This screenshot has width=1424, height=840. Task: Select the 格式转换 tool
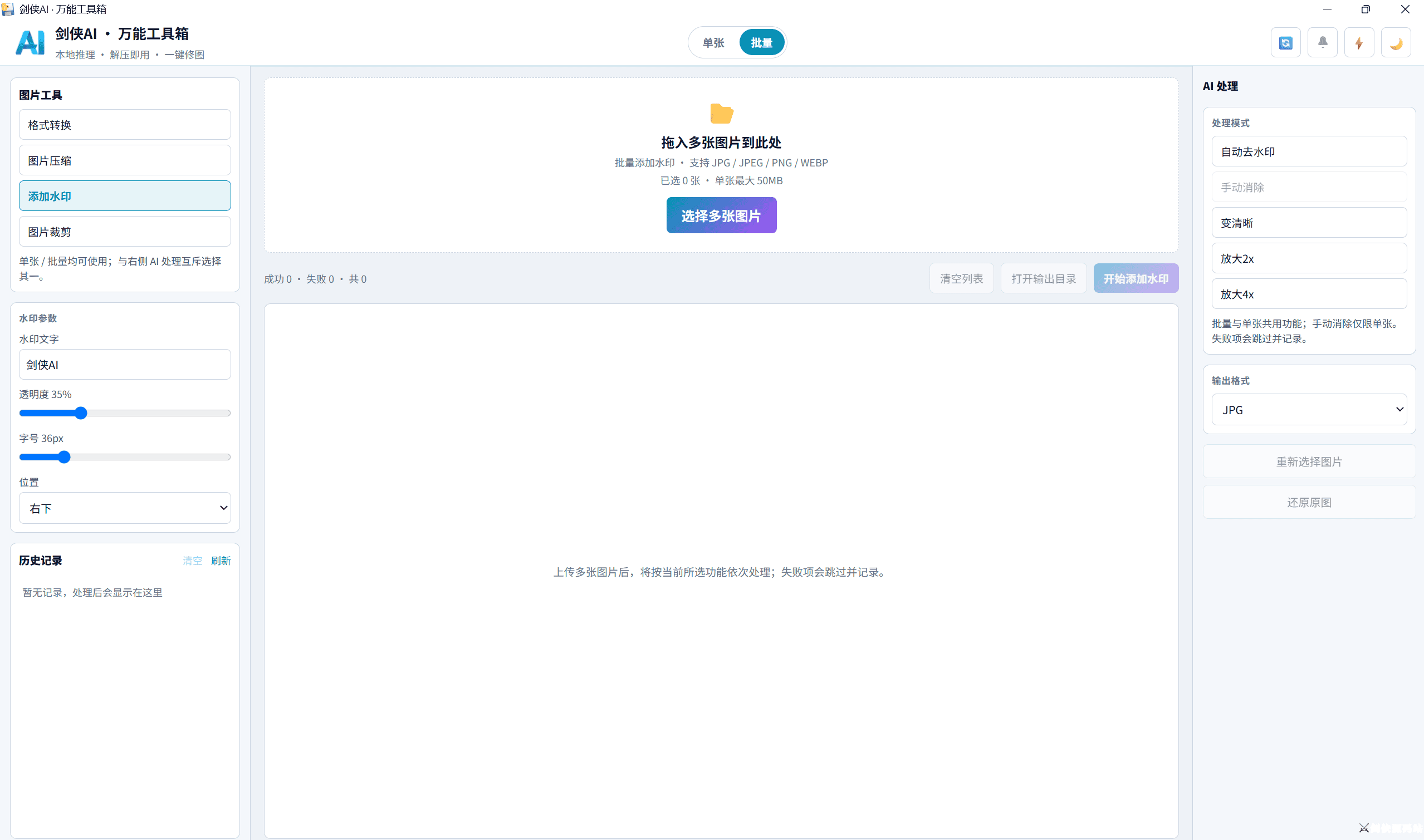[125, 125]
